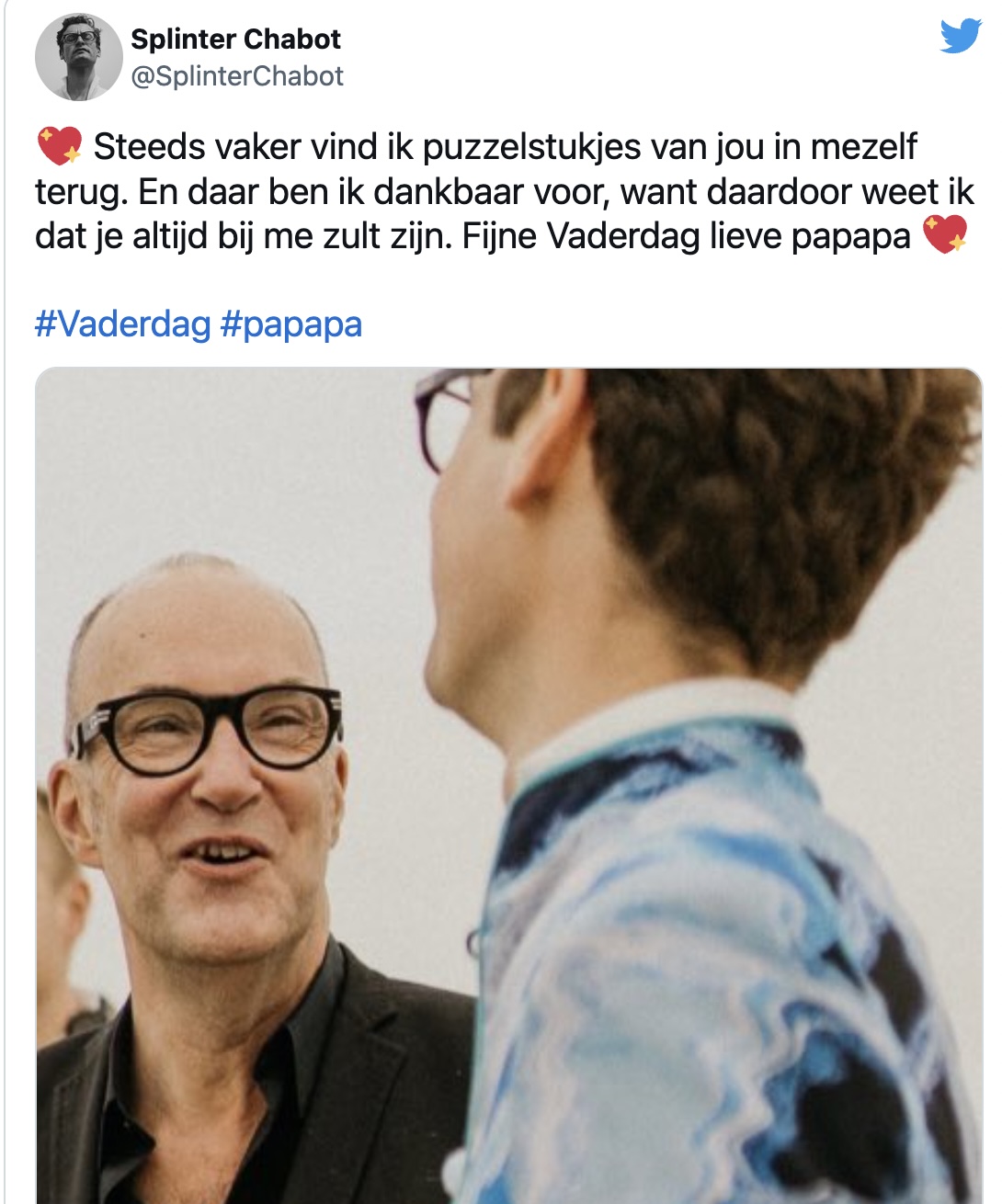Follow the #Vaderdag hashtag

[123, 324]
